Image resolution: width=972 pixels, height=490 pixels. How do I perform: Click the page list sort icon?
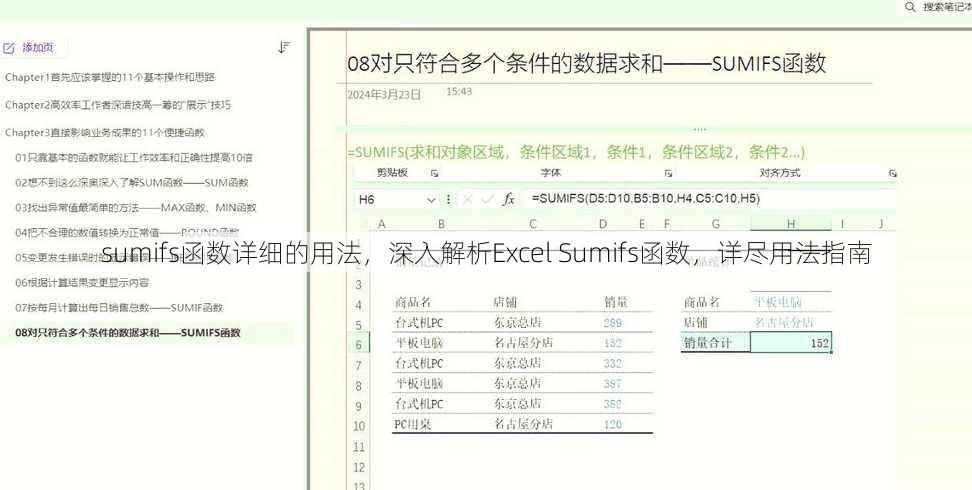click(285, 47)
